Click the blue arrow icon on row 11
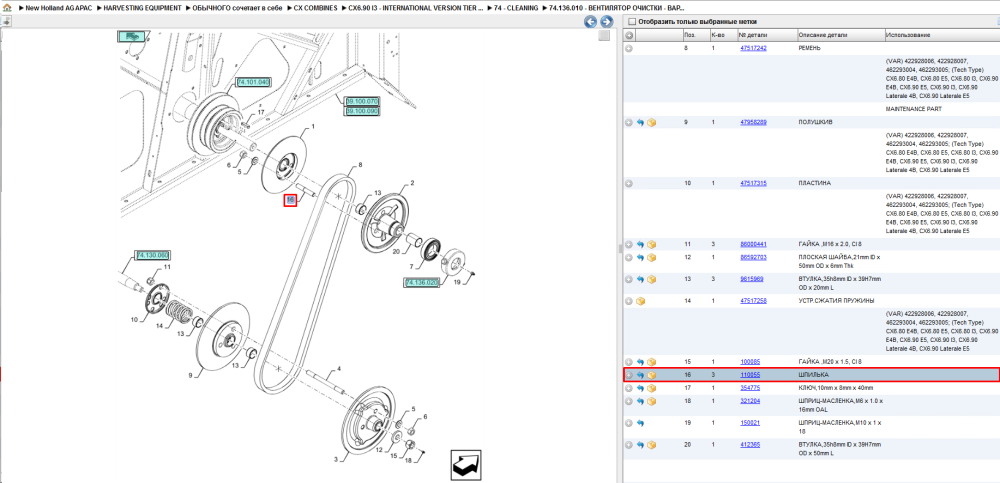This screenshot has height=483, width=1000. [640, 244]
